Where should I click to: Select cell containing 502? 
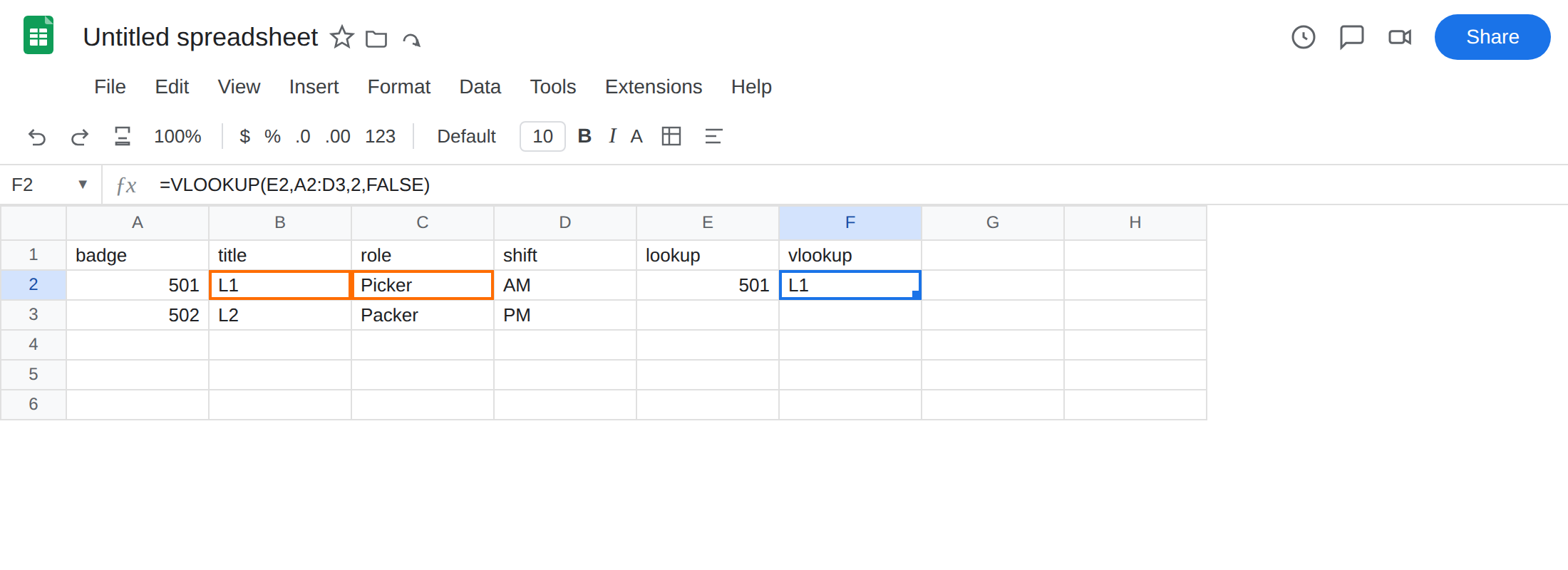click(138, 315)
